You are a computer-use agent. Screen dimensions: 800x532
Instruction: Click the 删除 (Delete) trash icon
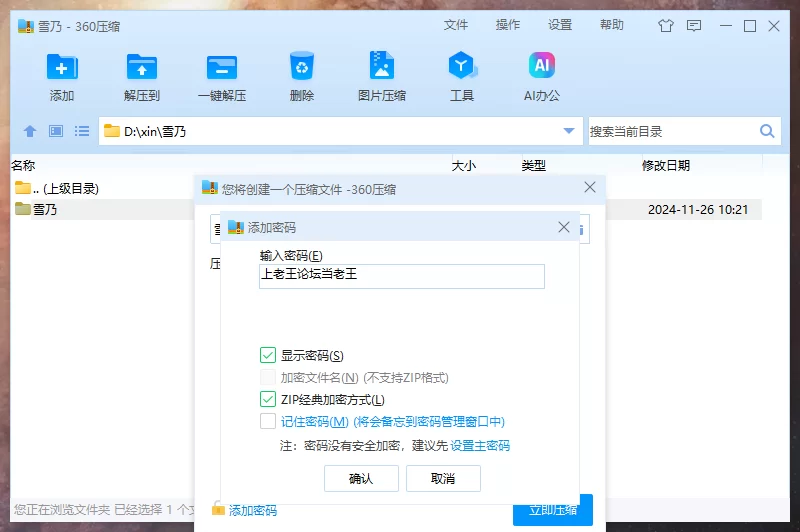tap(302, 68)
